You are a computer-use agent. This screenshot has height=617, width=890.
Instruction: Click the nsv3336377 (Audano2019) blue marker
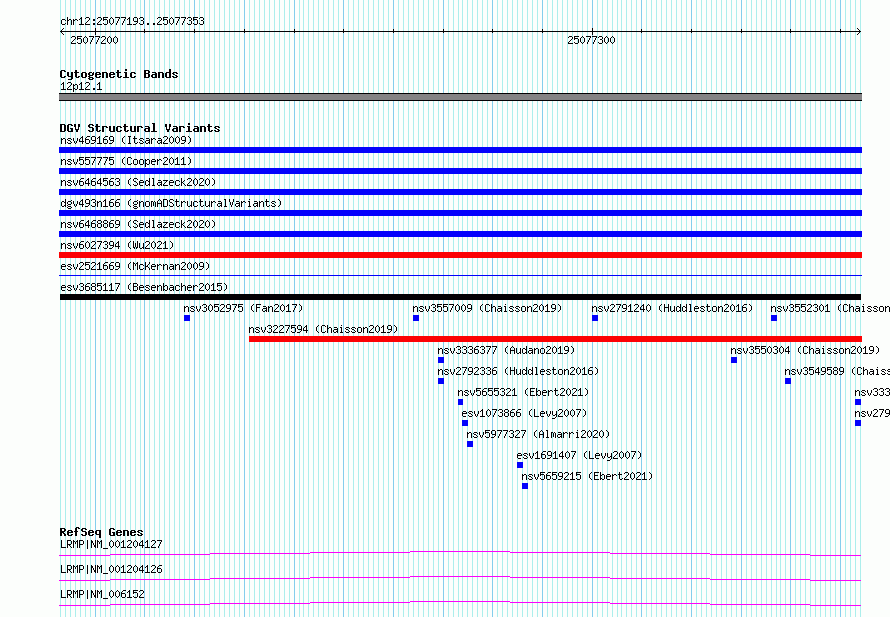tap(441, 360)
